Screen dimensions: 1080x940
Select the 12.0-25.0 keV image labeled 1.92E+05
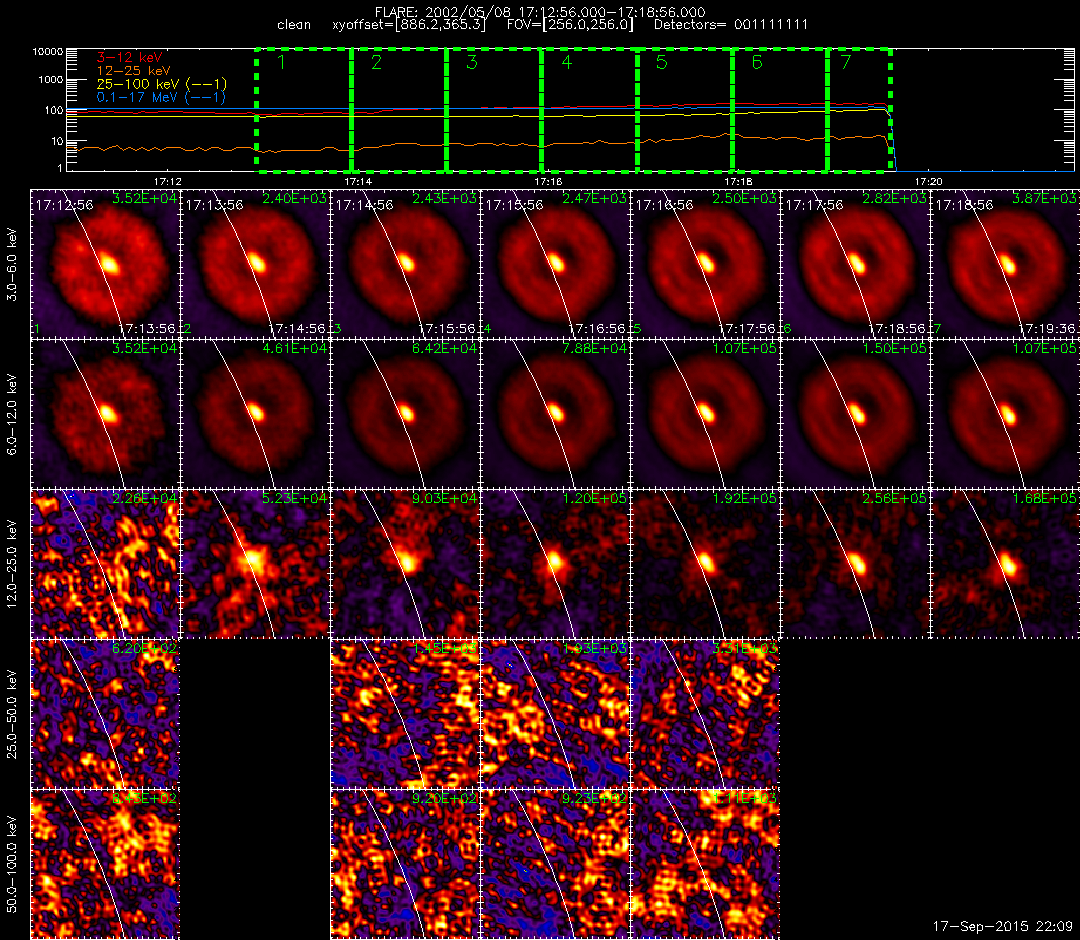tap(706, 564)
